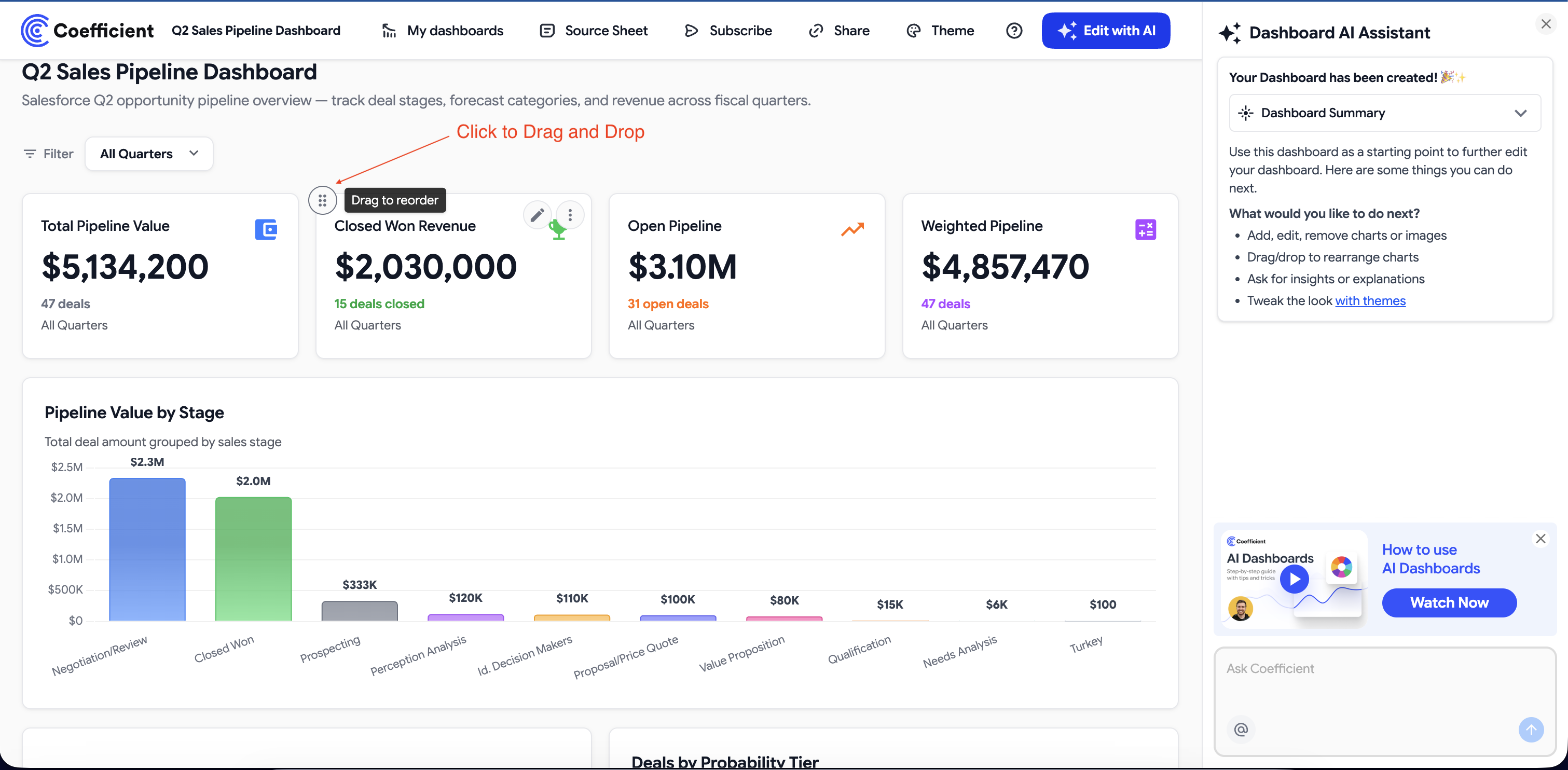
Task: Edit the Closed Won Revenue card with pencil
Action: 537,215
